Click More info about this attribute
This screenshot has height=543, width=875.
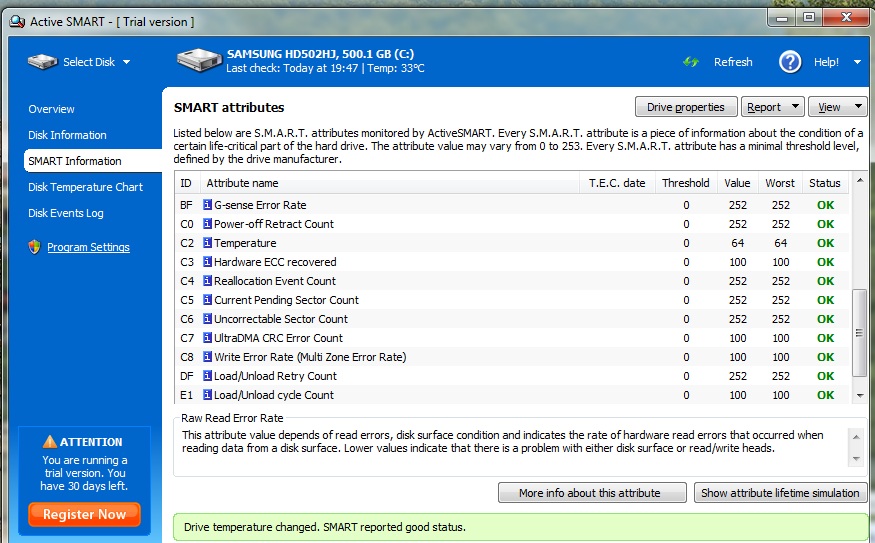pos(592,493)
